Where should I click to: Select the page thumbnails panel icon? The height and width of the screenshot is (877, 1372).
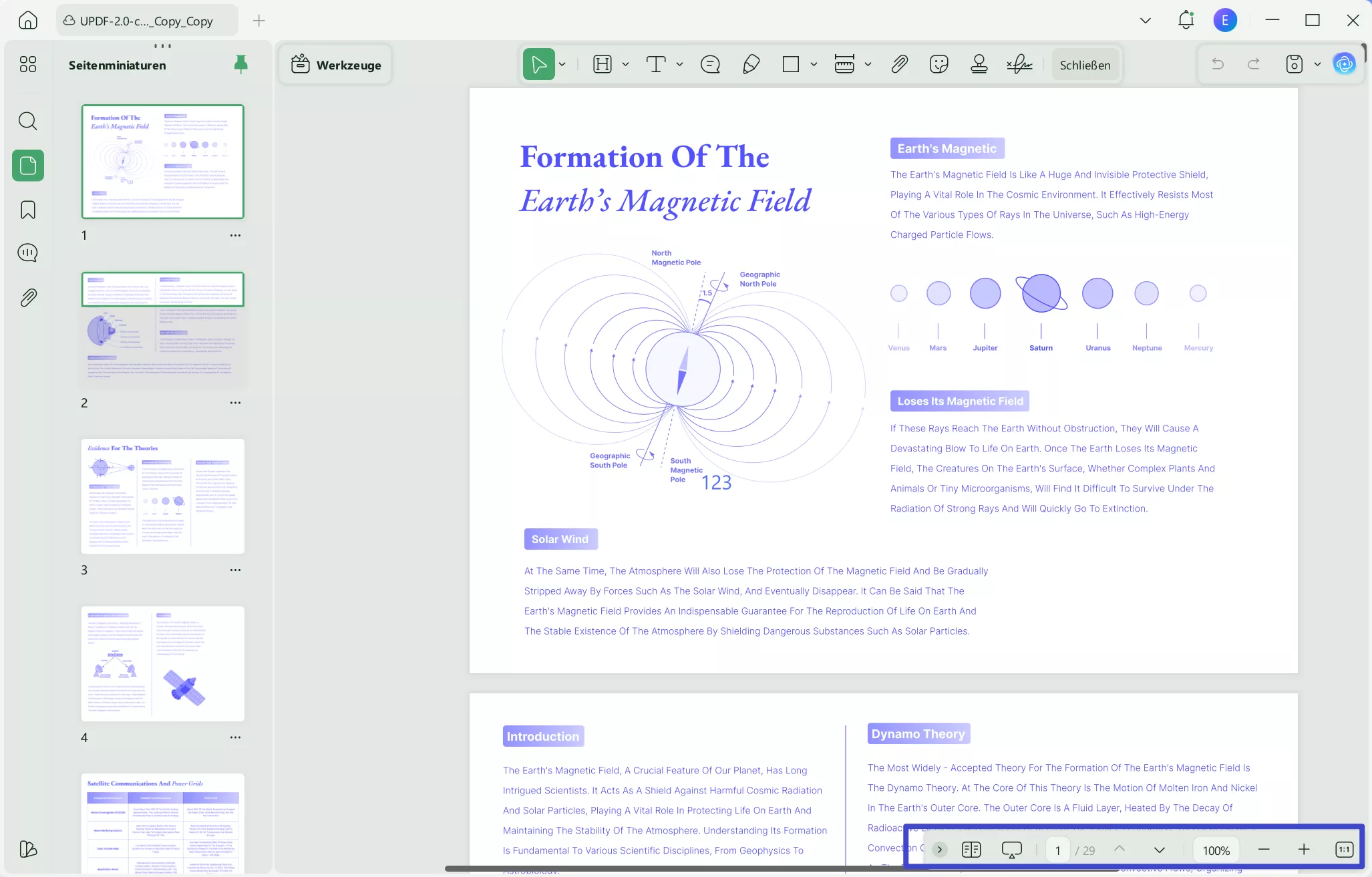[28, 165]
